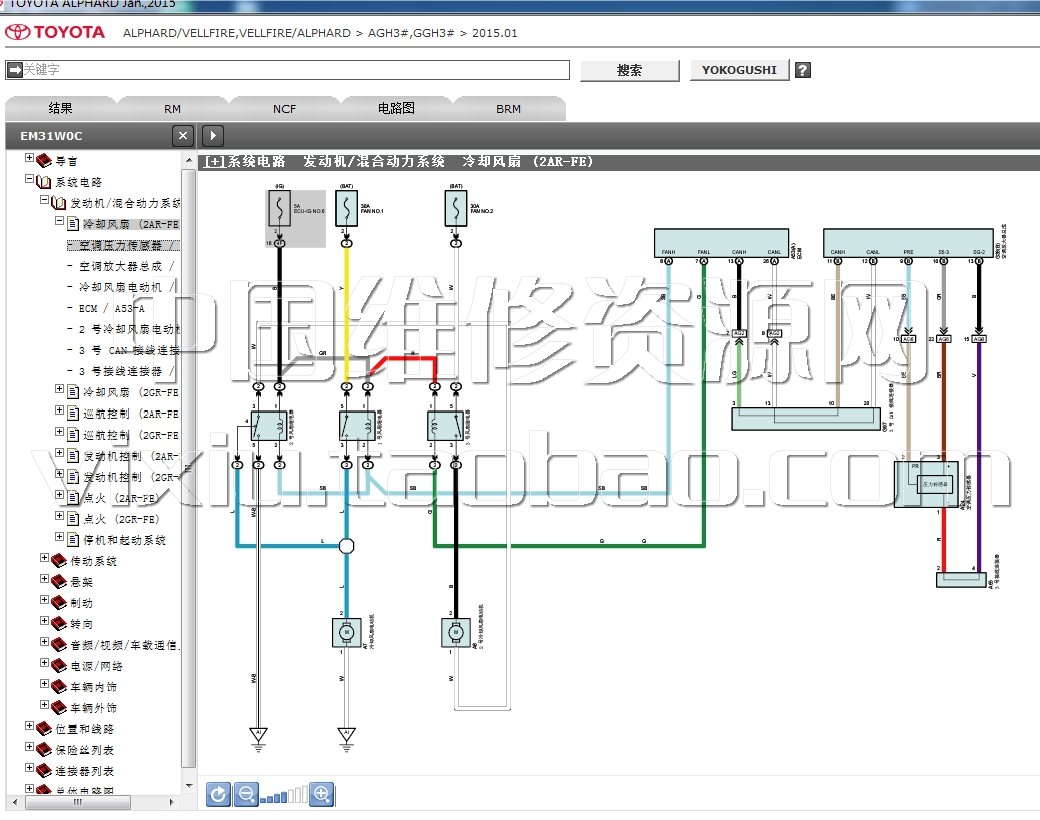Screen dimensions: 1040x820
Task: Click document icon for 冷却风扇 (2AR-FE)
Action: [x=74, y=224]
